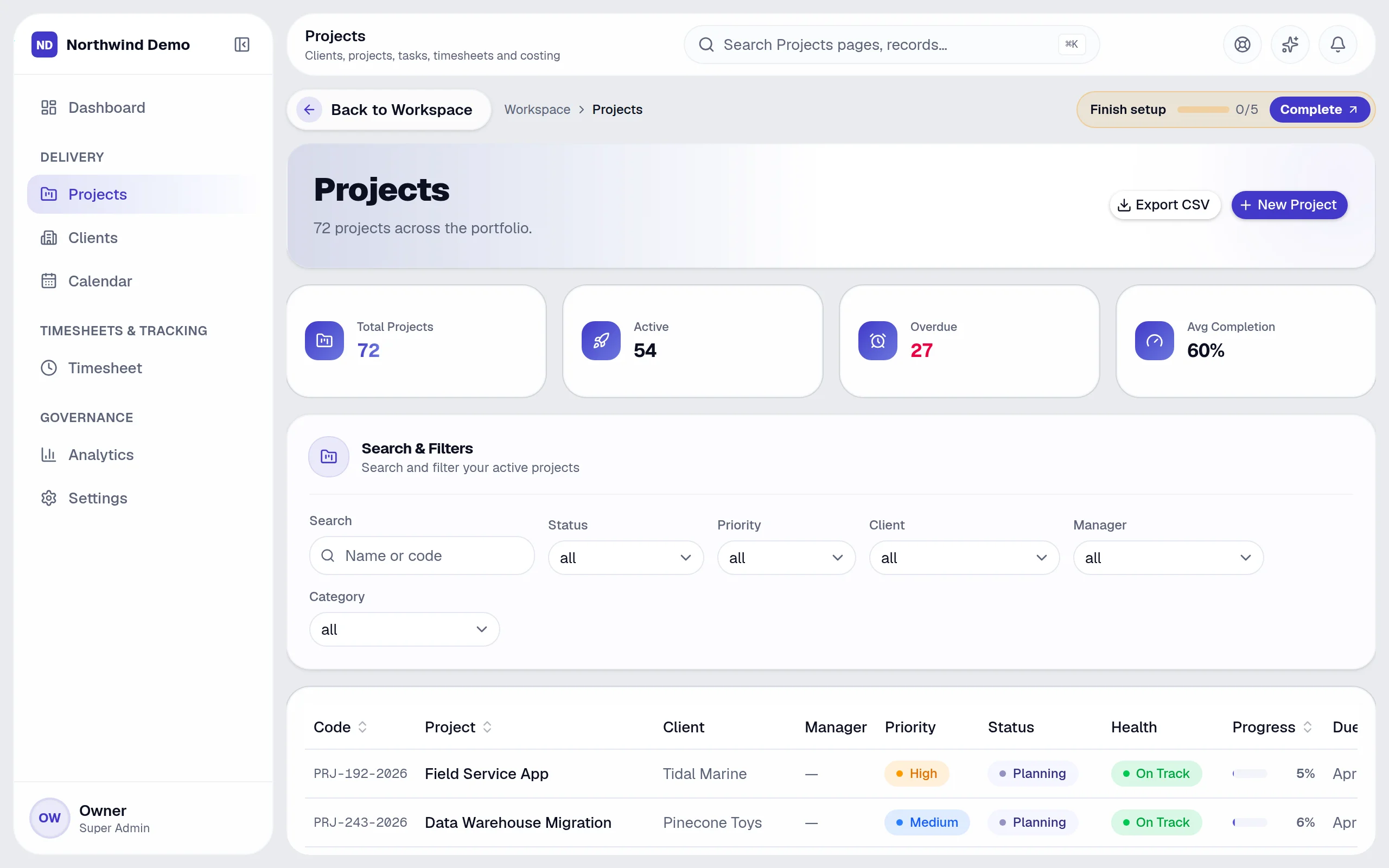Open the Status filter dropdown
Image resolution: width=1389 pixels, height=868 pixels.
point(626,558)
